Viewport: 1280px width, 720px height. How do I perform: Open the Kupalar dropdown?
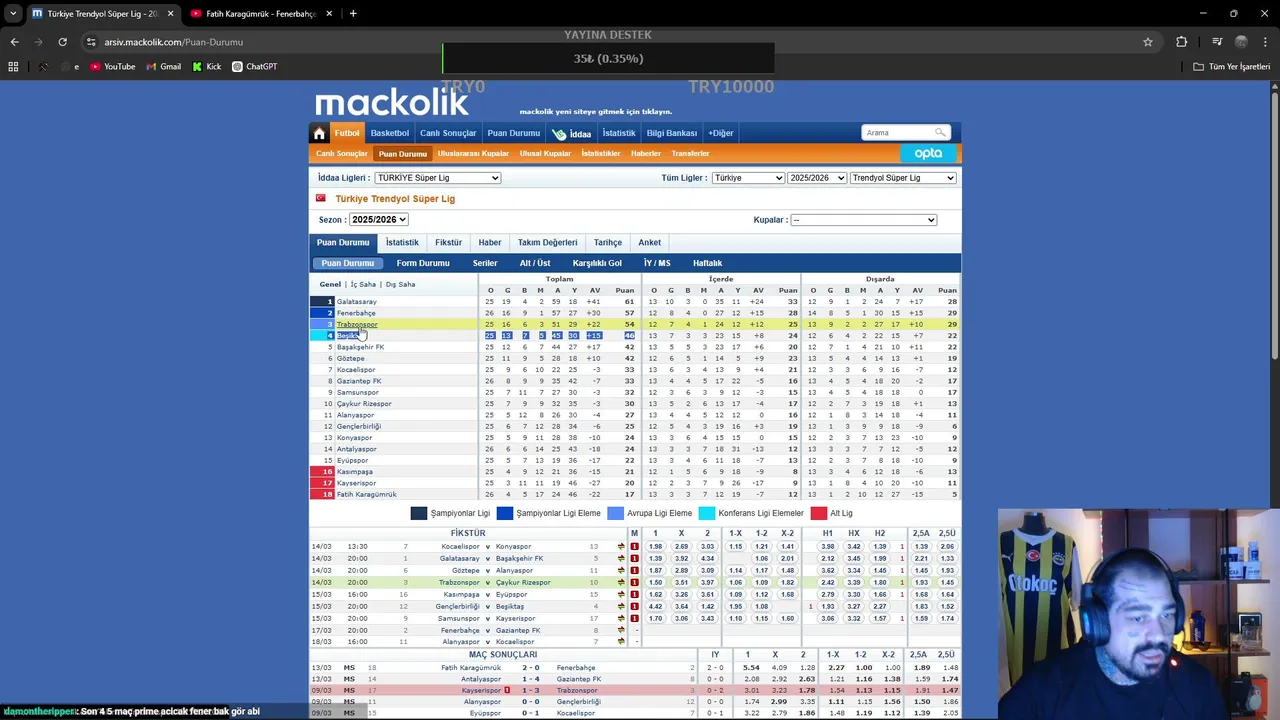(x=863, y=220)
